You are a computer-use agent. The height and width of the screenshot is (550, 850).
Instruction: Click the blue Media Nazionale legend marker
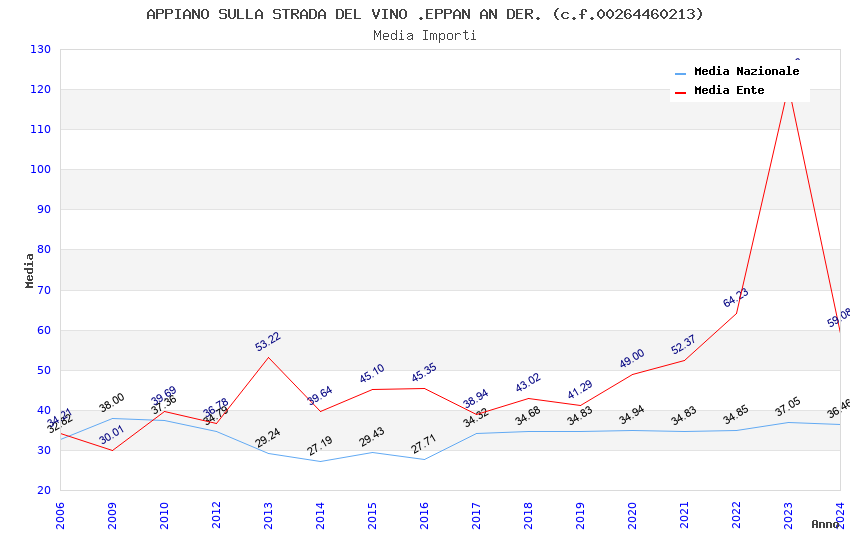coord(680,73)
